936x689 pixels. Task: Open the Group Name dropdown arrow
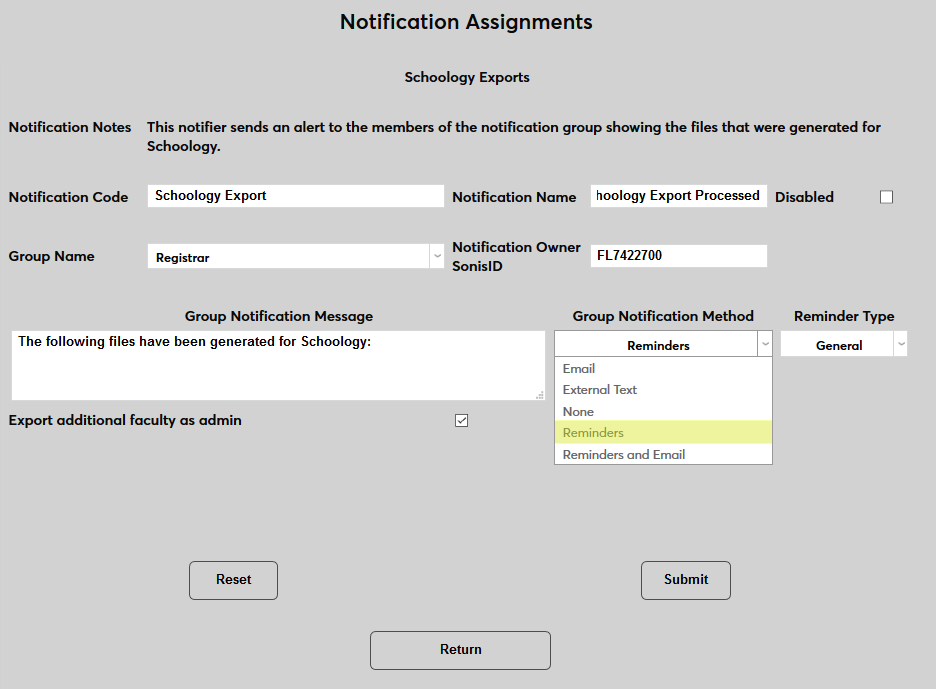tap(437, 256)
